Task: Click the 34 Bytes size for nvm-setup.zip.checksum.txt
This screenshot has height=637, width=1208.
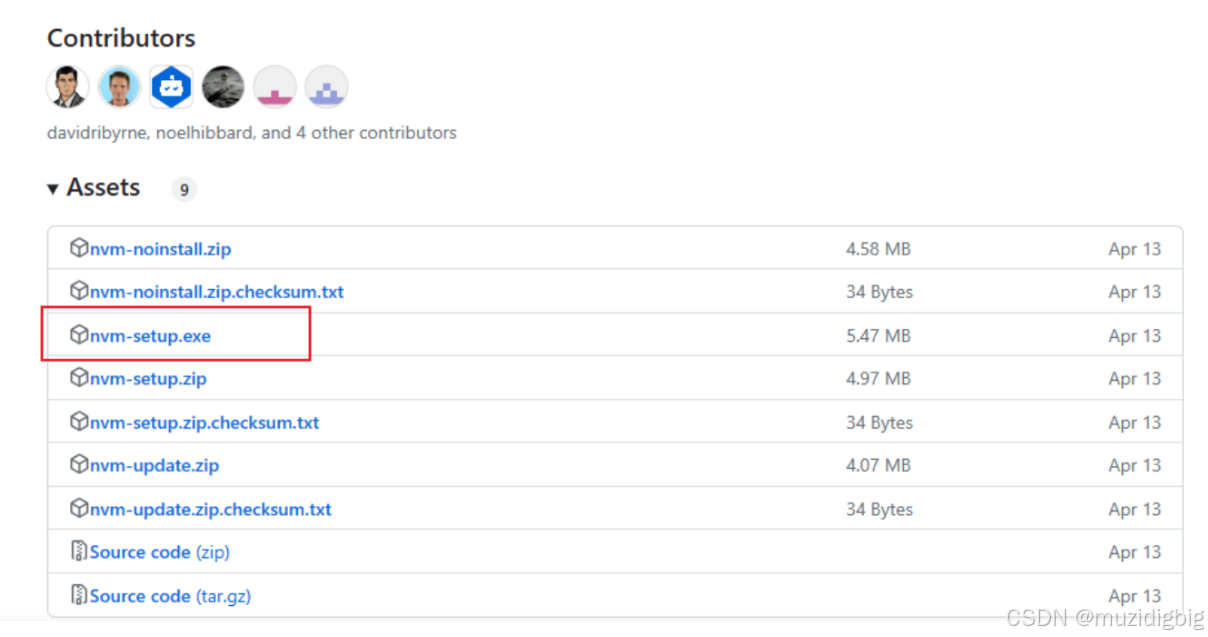Action: coord(879,423)
